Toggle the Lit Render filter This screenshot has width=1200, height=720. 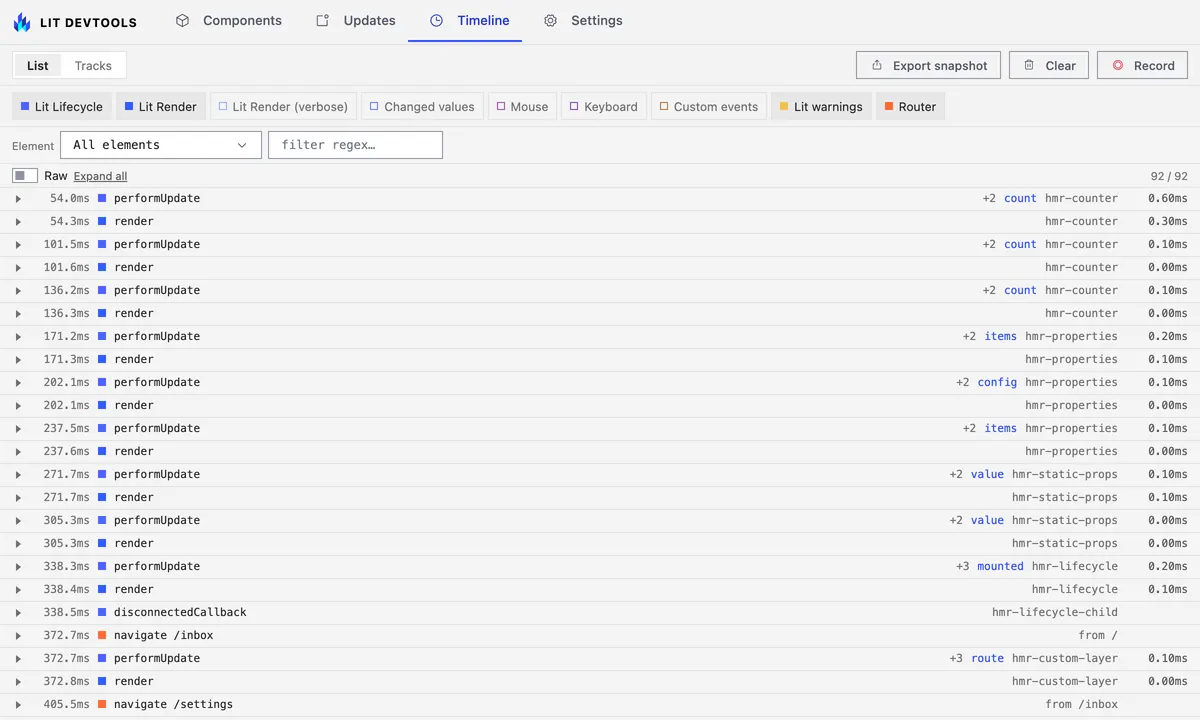161,107
